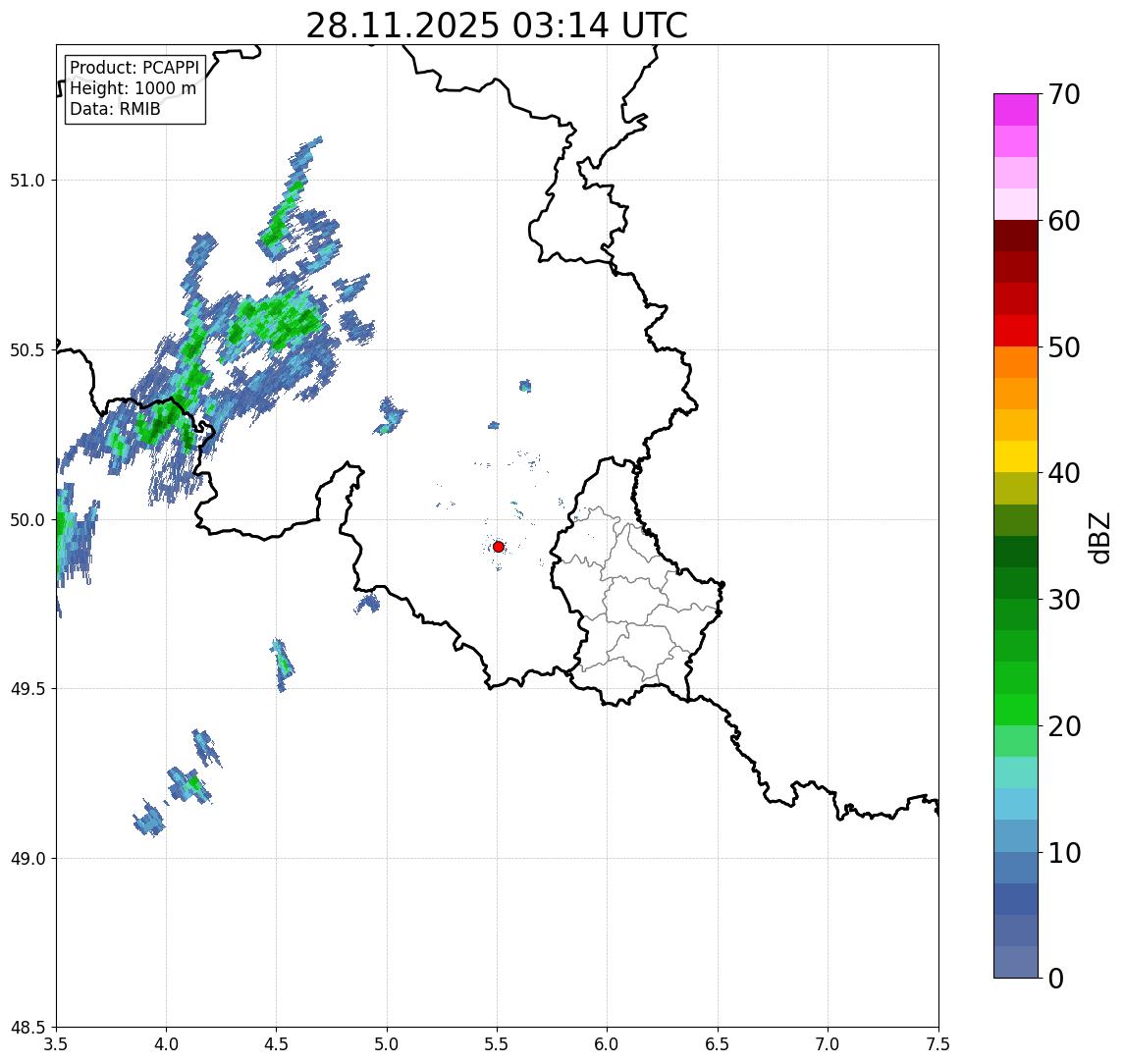Click the magenta top colorbar segment
The height and width of the screenshot is (1064, 1124).
click(x=1016, y=110)
